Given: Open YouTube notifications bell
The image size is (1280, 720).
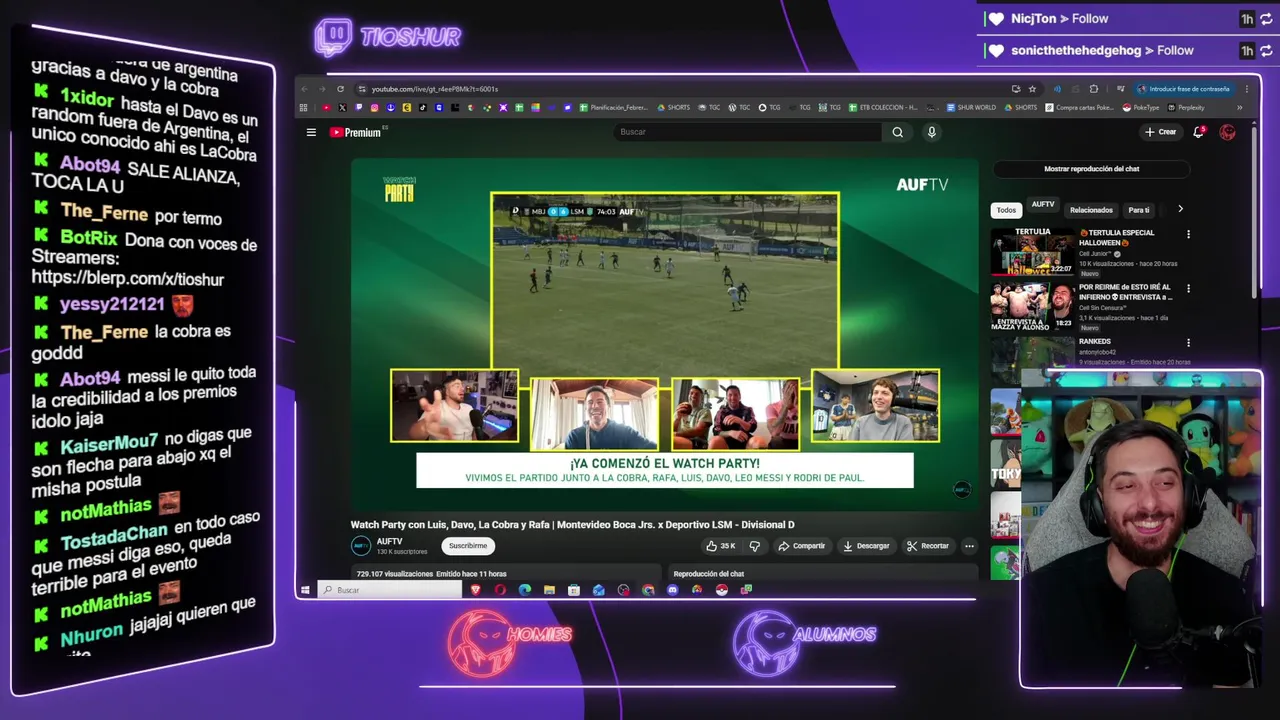Looking at the screenshot, I should coord(1199,132).
